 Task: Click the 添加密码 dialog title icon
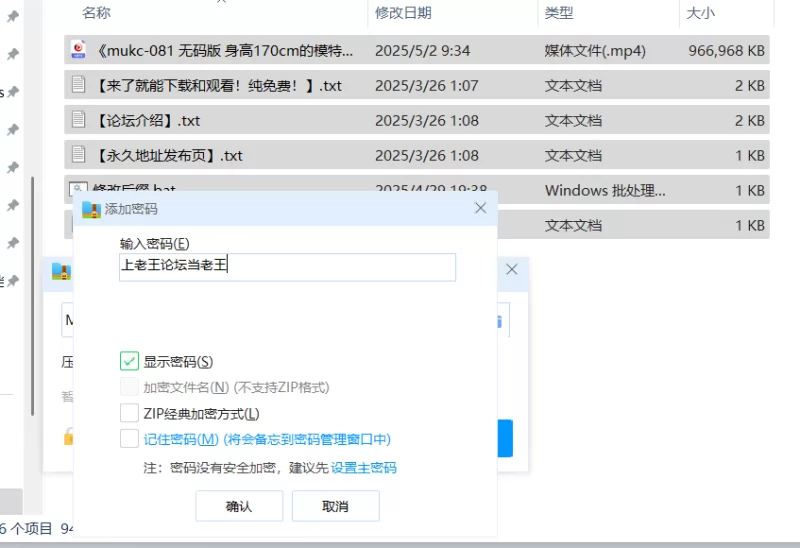pos(92,209)
